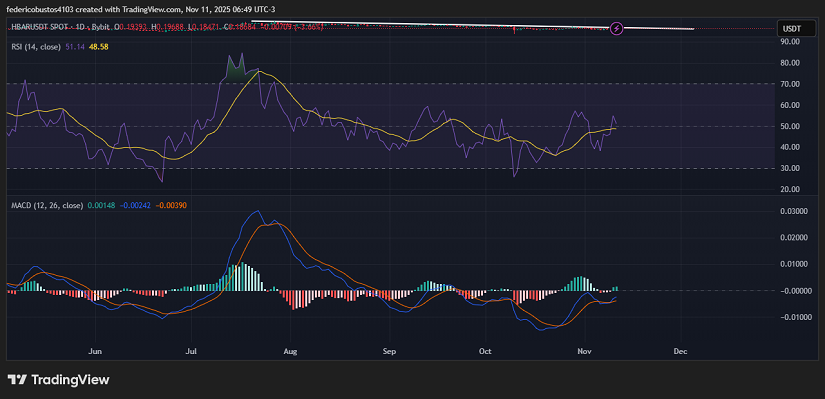The image size is (825, 399).
Task: Click the Dec label on time axis
Action: [x=680, y=351]
